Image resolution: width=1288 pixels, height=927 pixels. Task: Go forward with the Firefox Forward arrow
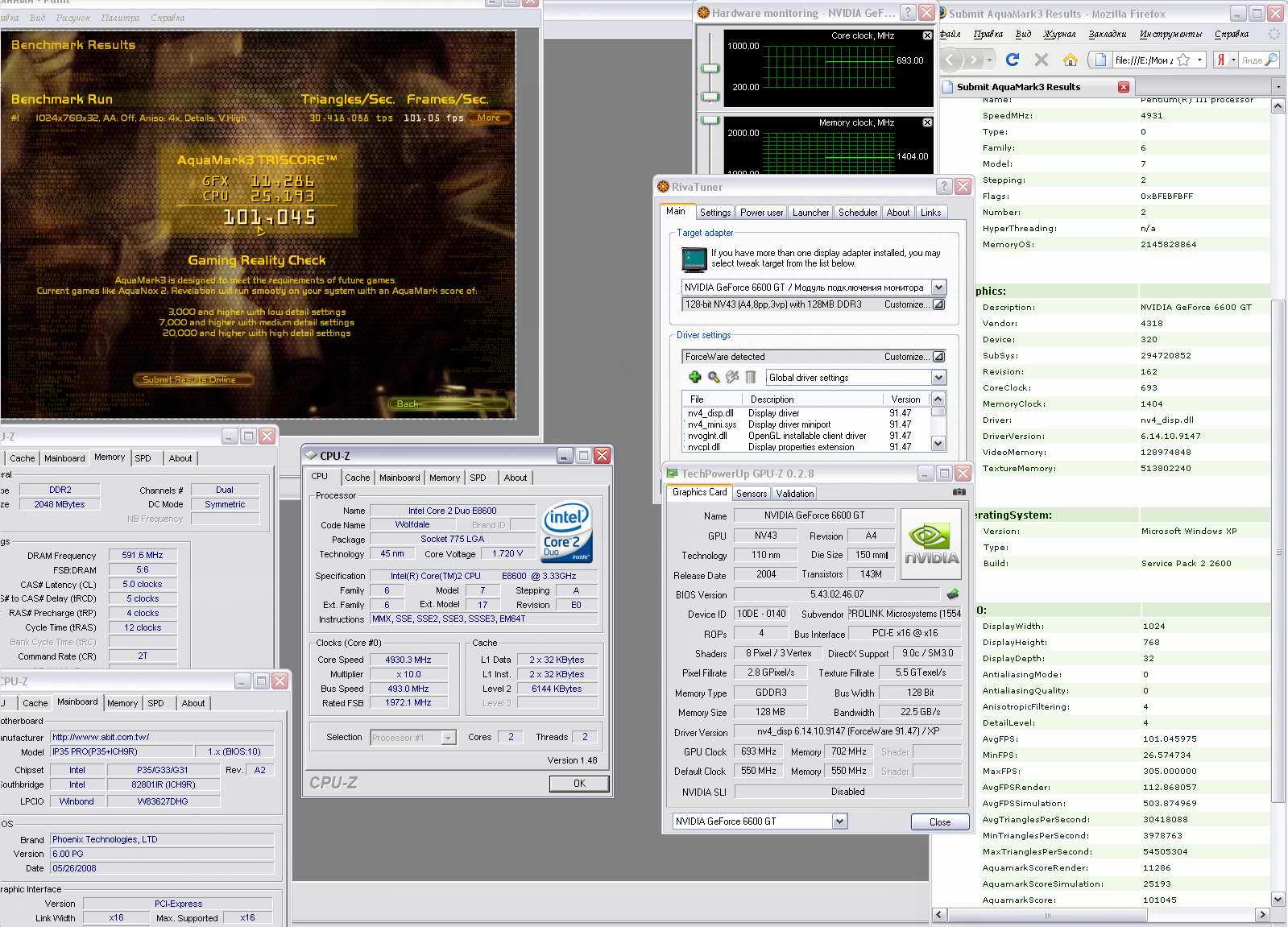tap(975, 60)
